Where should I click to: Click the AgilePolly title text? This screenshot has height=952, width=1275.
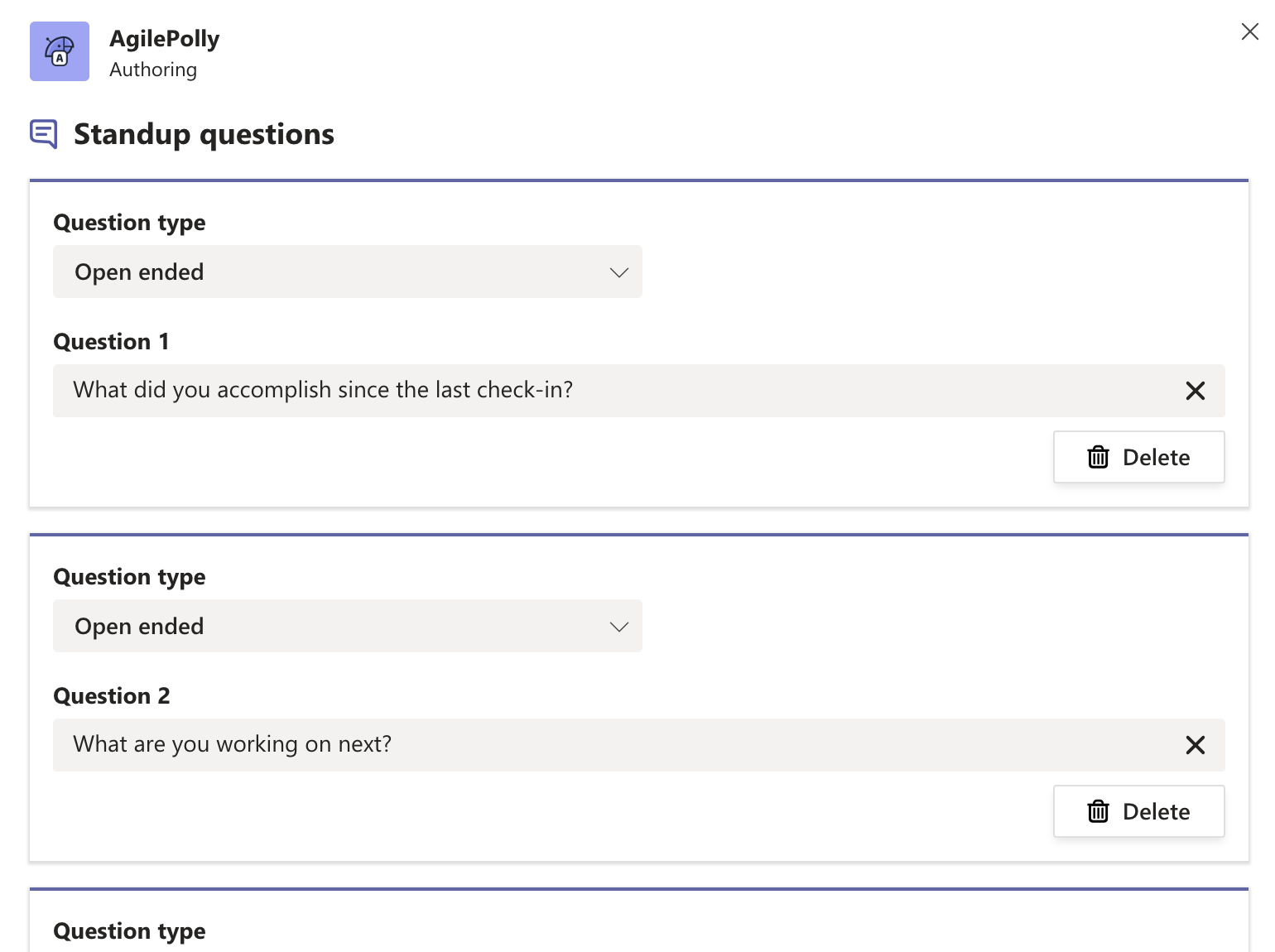(x=165, y=39)
